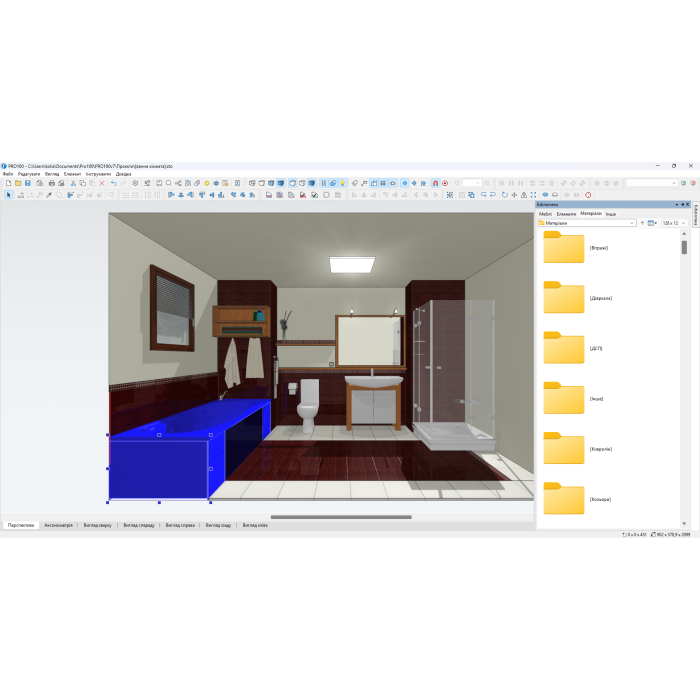Open the Матеріали folder path dropdown
Image resolution: width=700 pixels, height=700 pixels.
[x=586, y=223]
